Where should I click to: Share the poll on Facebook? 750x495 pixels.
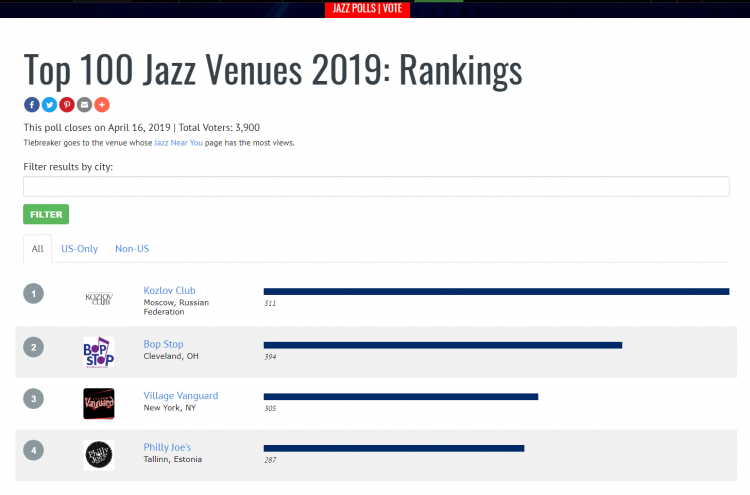pyautogui.click(x=32, y=105)
